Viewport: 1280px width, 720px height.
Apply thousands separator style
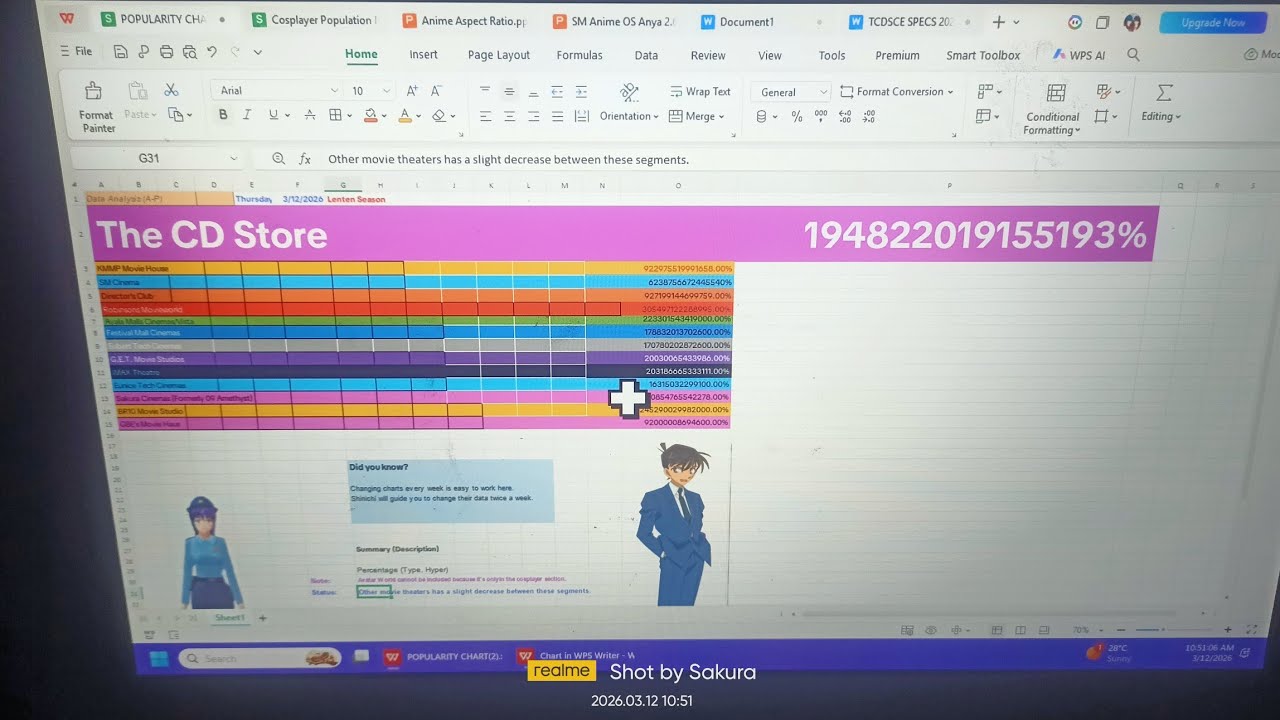click(821, 117)
